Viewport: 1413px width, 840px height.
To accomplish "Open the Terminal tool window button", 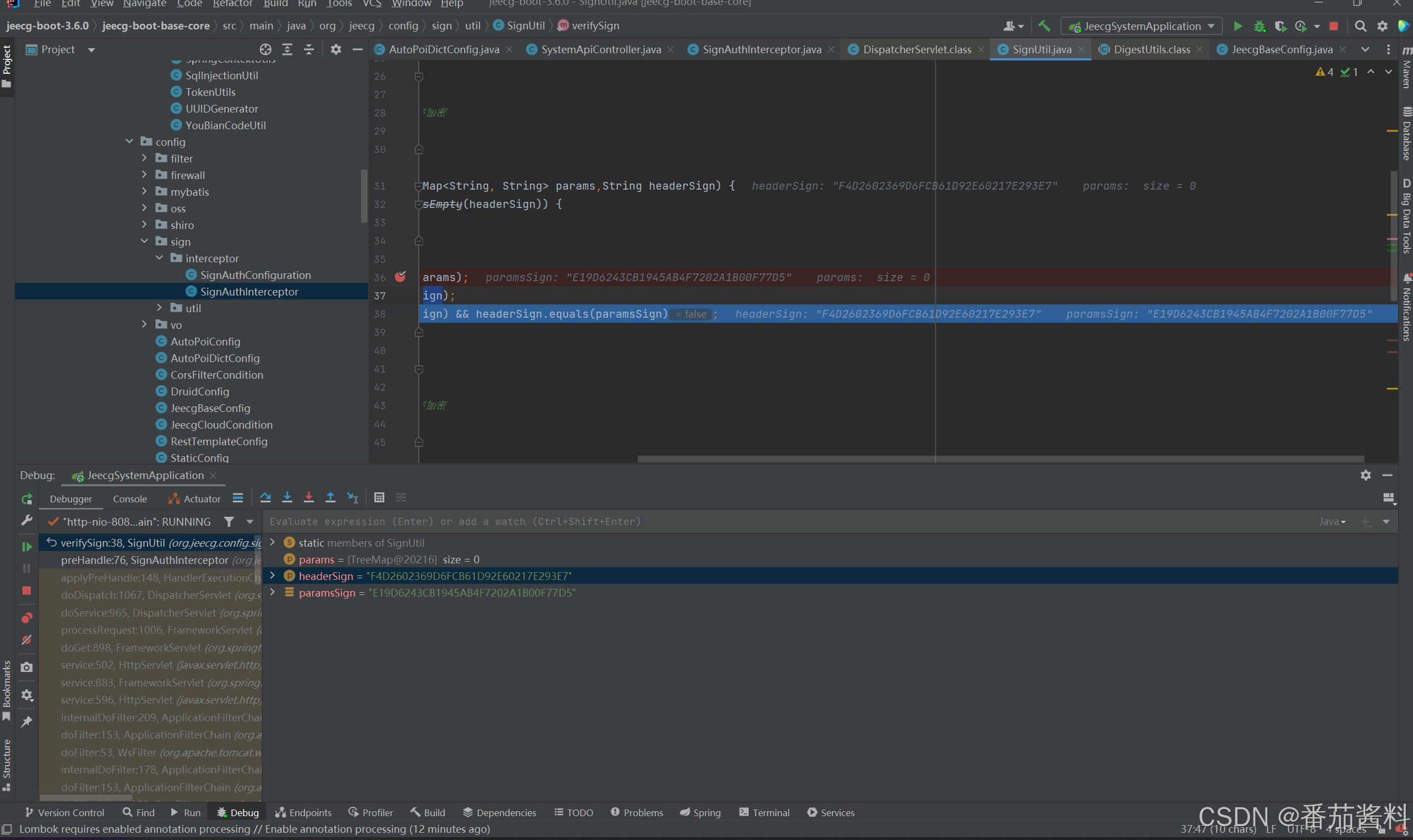I will click(x=764, y=812).
